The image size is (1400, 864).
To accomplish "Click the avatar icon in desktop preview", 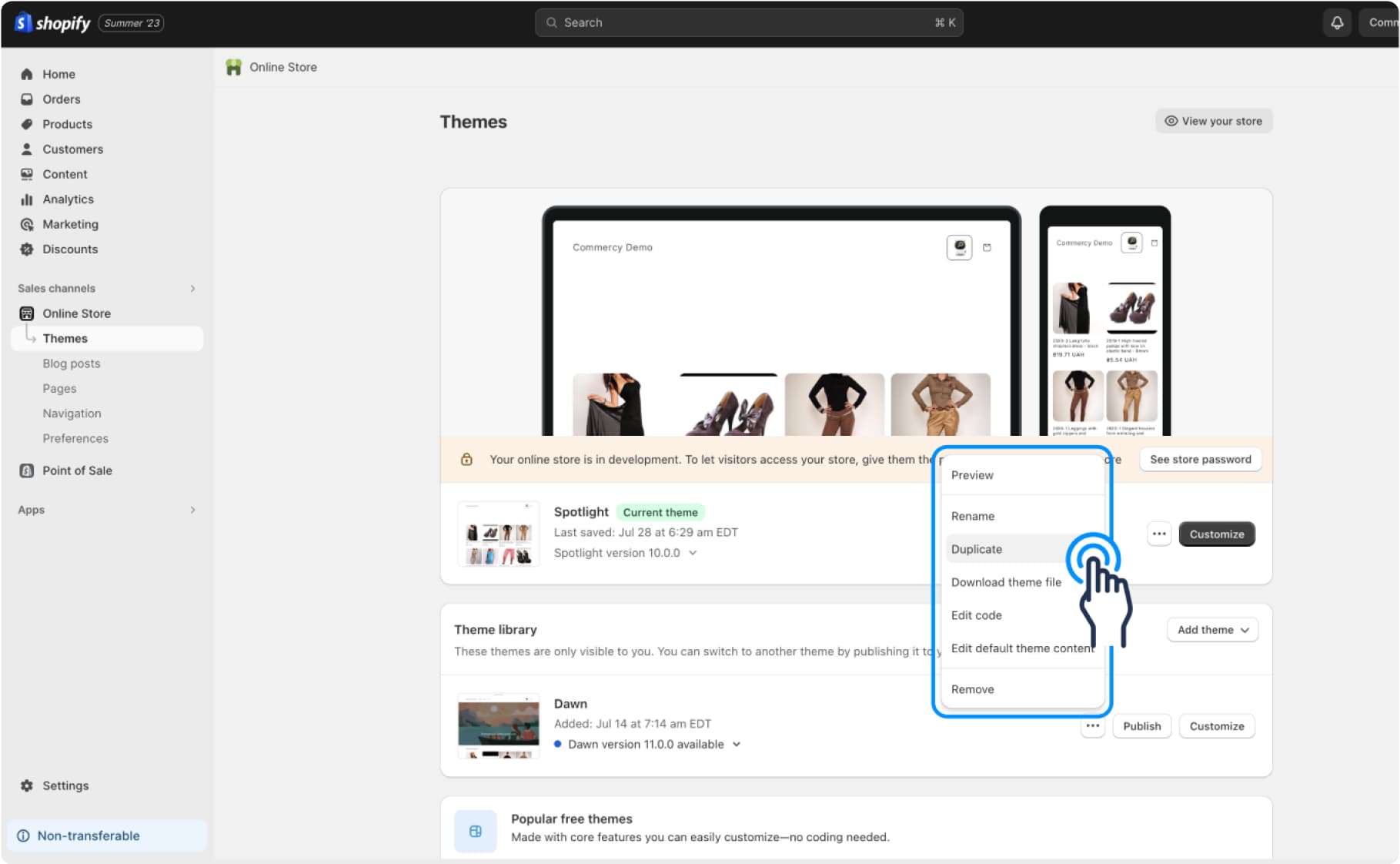I will tap(959, 247).
